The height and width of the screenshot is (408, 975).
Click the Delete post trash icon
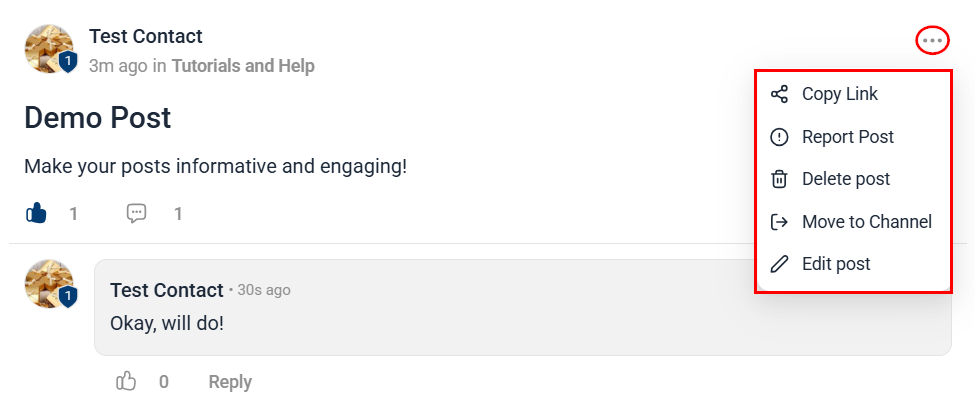click(779, 179)
